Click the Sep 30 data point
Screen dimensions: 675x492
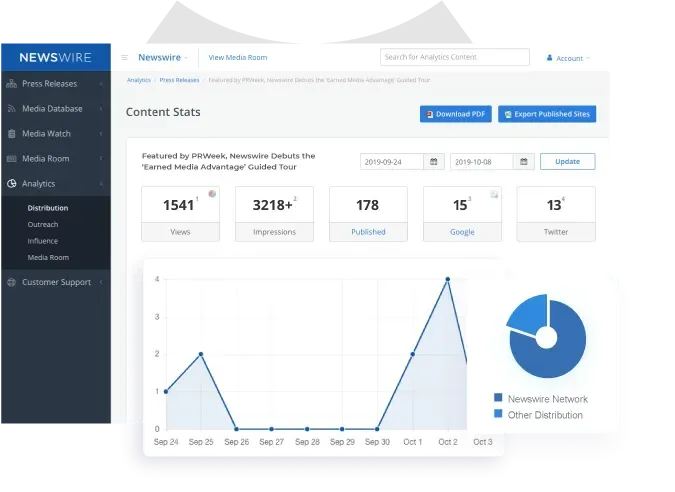pyautogui.click(x=377, y=429)
